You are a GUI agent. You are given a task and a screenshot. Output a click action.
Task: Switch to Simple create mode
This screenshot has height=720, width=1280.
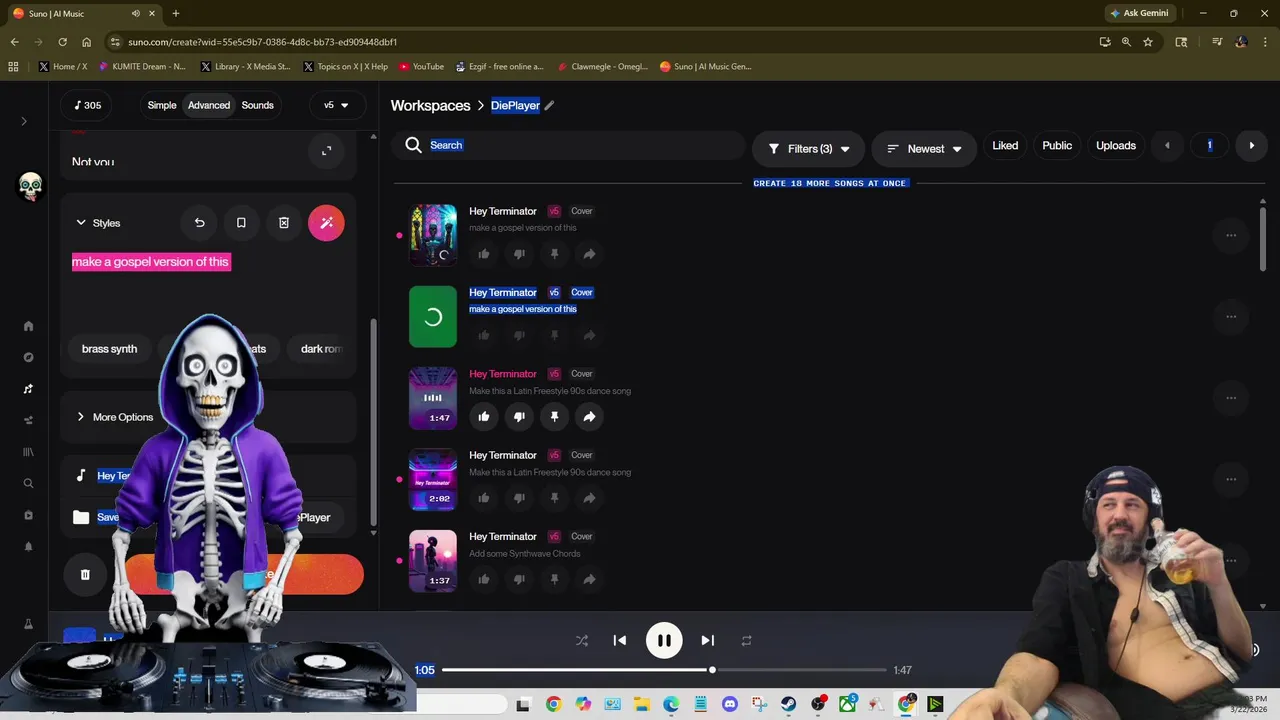162,105
